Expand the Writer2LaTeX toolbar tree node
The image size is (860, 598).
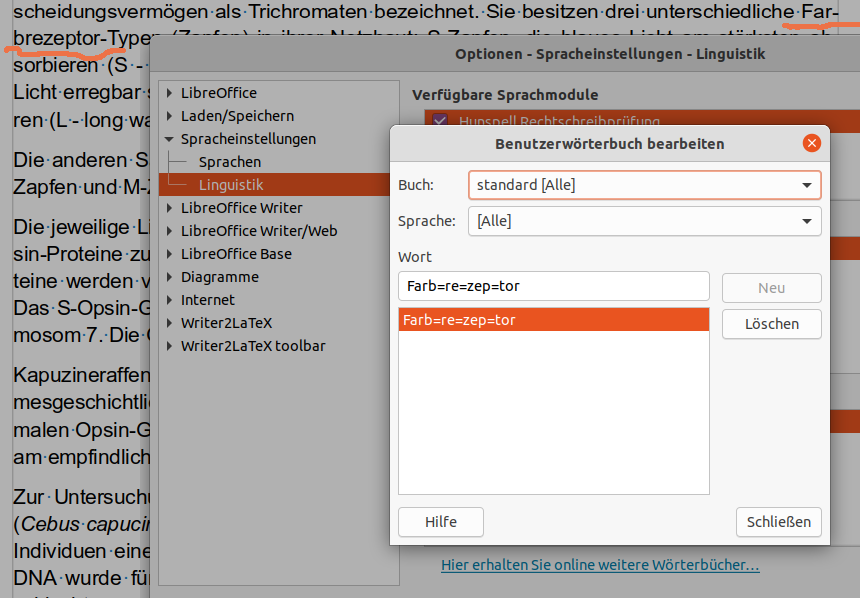click(169, 346)
